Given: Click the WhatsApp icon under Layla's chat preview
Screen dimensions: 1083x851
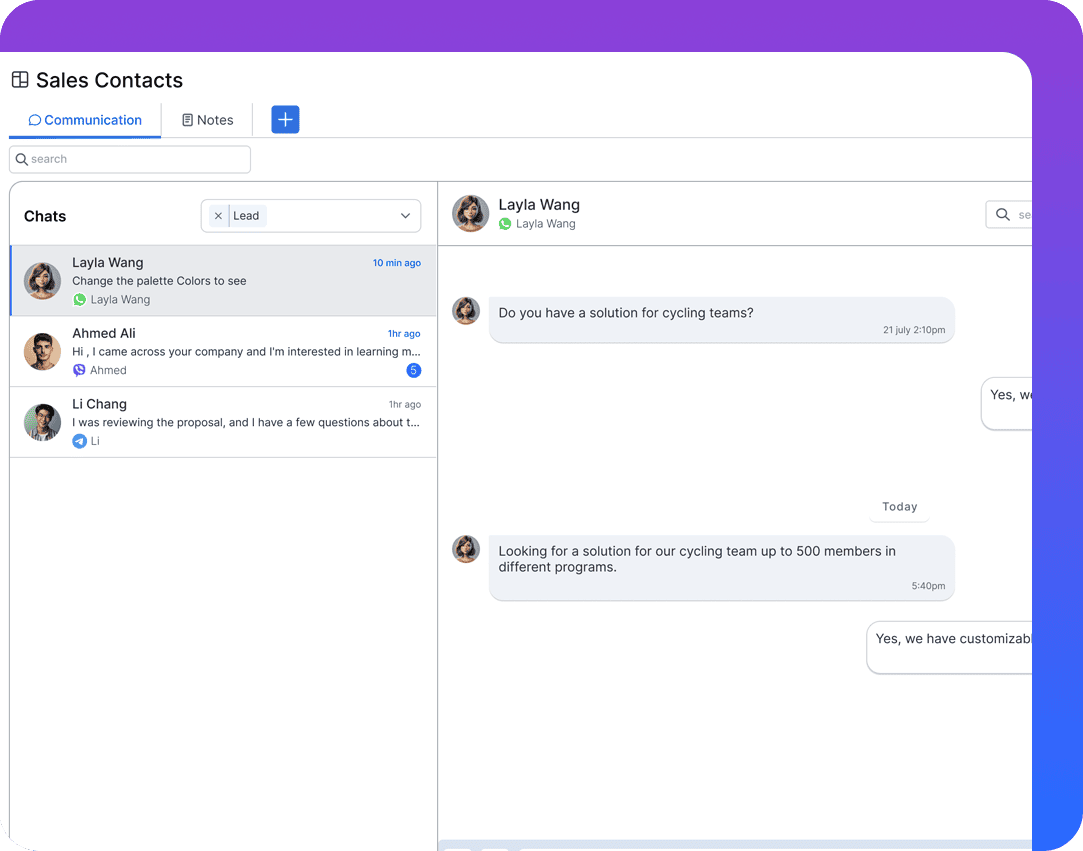Looking at the screenshot, I should click(79, 300).
